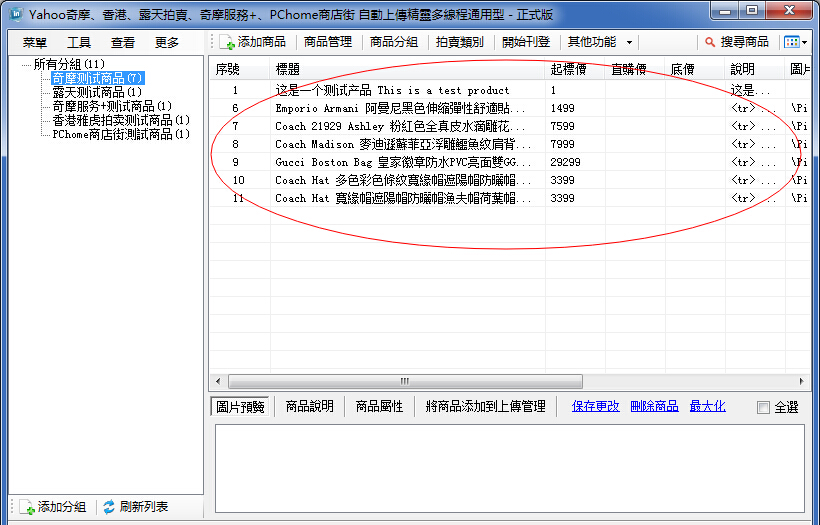Sort by the 標題 column header
Viewport: 820px width, 525px height.
click(407, 69)
